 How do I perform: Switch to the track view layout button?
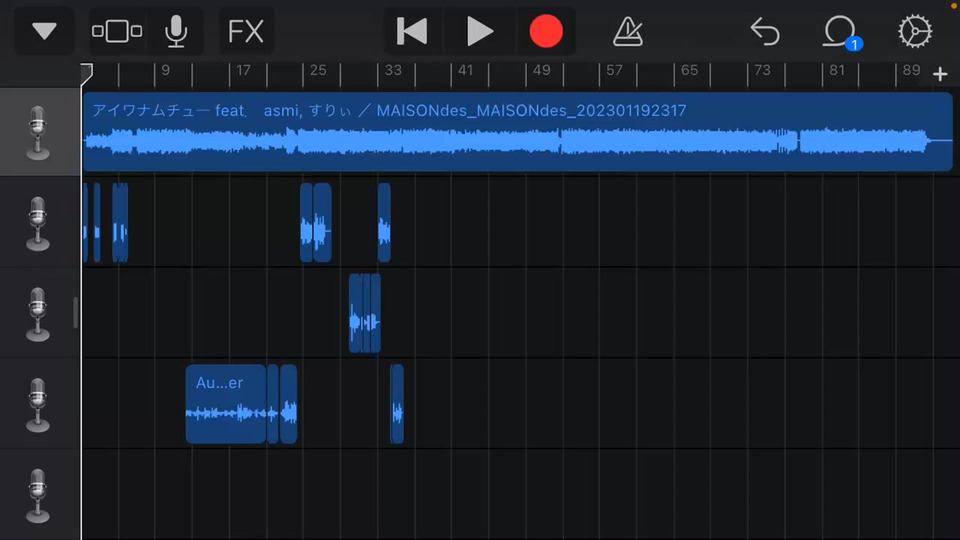[117, 31]
